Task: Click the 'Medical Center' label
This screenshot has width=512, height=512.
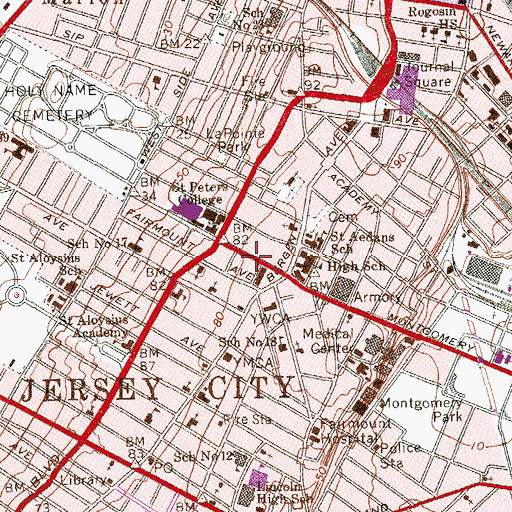Action: tap(328, 341)
